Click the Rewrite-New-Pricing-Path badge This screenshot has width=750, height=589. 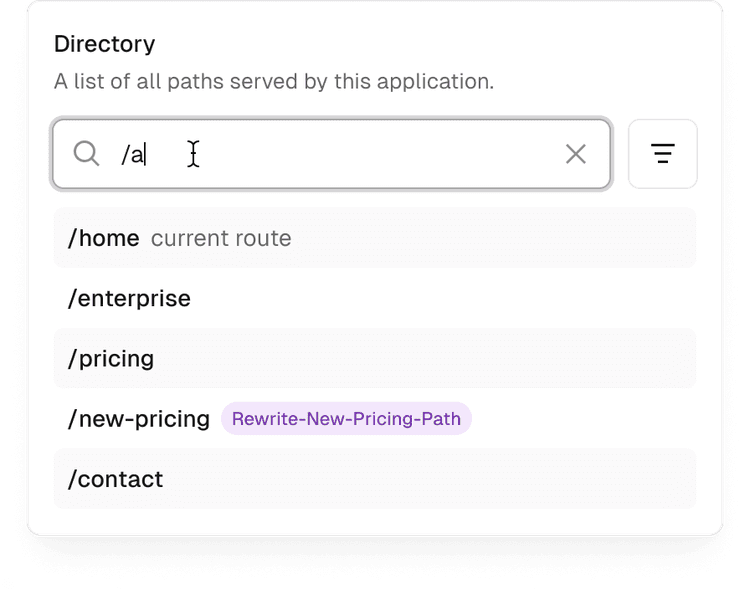pos(346,418)
